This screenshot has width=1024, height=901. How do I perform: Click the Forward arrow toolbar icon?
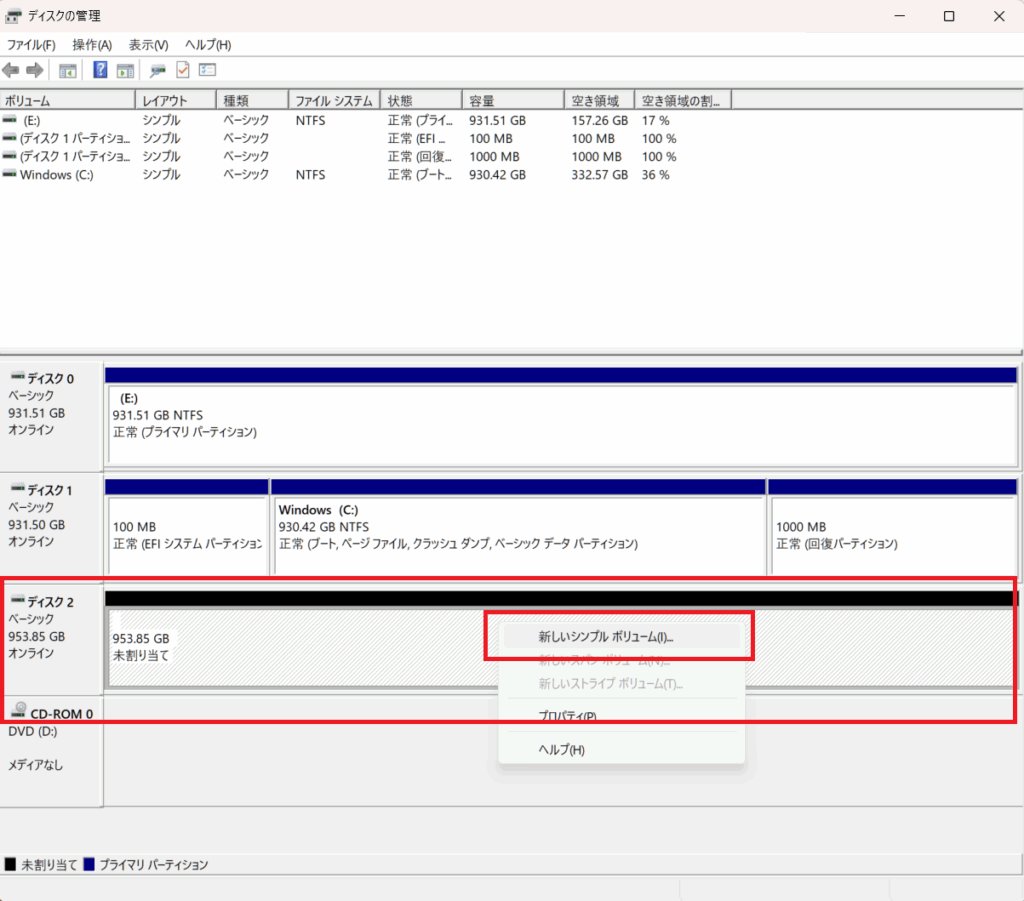click(35, 70)
